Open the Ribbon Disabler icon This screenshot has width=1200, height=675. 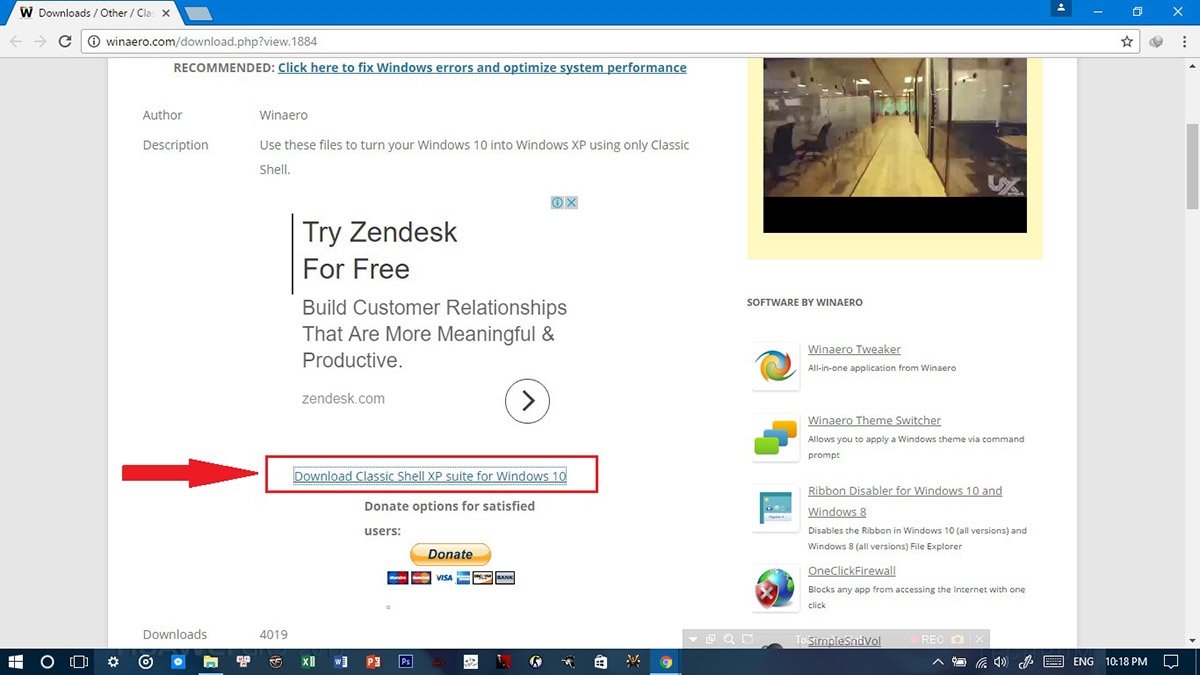[x=776, y=508]
